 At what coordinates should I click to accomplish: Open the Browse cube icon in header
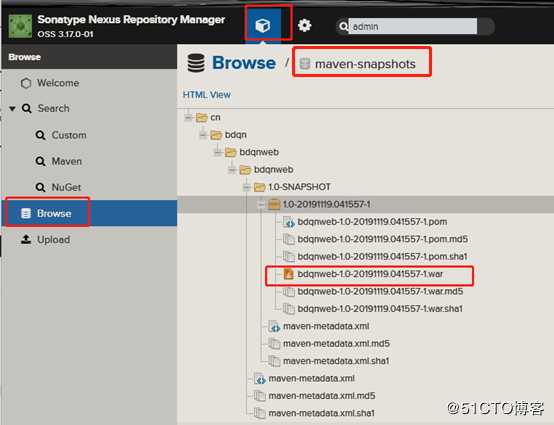[x=263, y=25]
